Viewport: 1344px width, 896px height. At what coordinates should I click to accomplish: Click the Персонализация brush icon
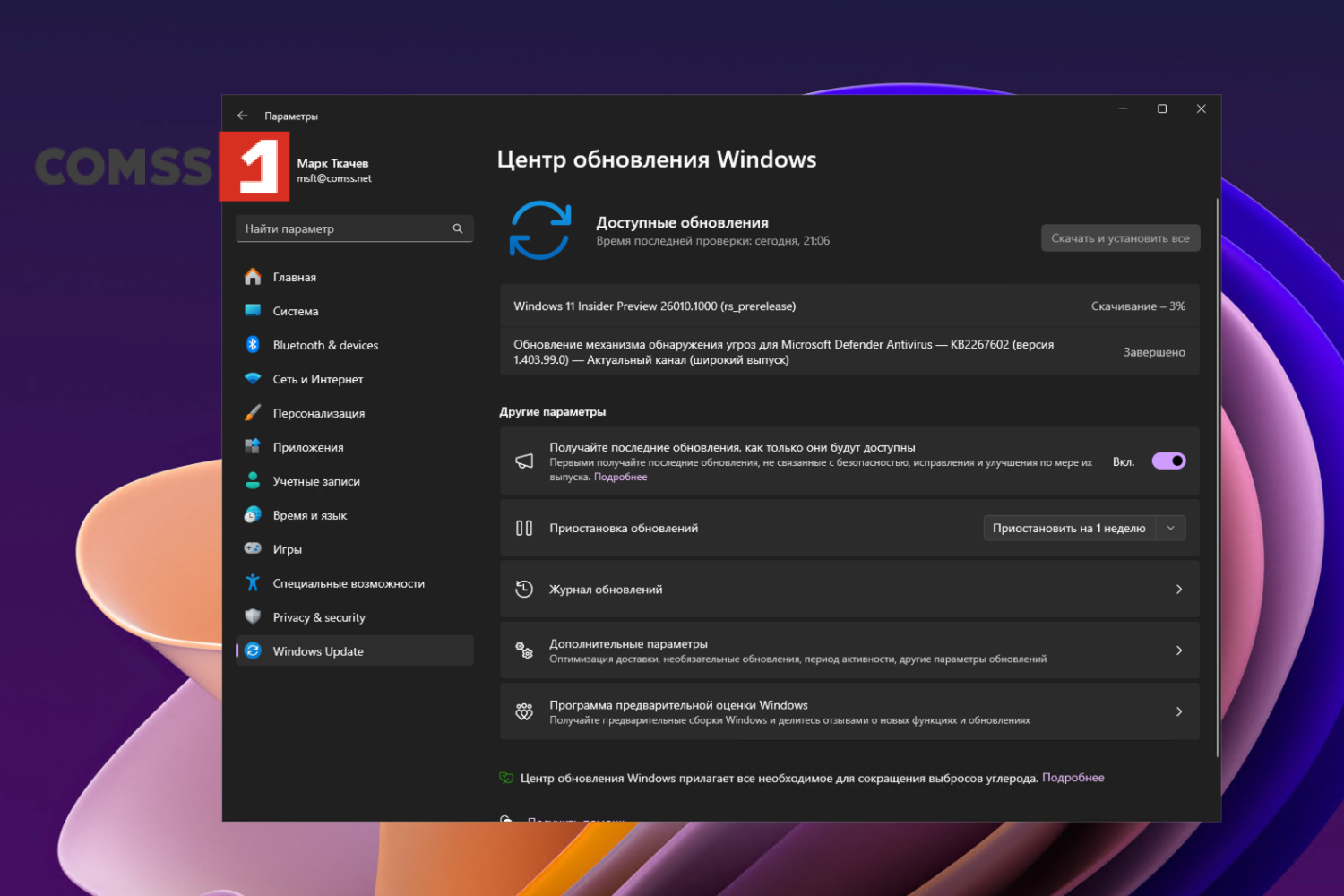pos(252,413)
